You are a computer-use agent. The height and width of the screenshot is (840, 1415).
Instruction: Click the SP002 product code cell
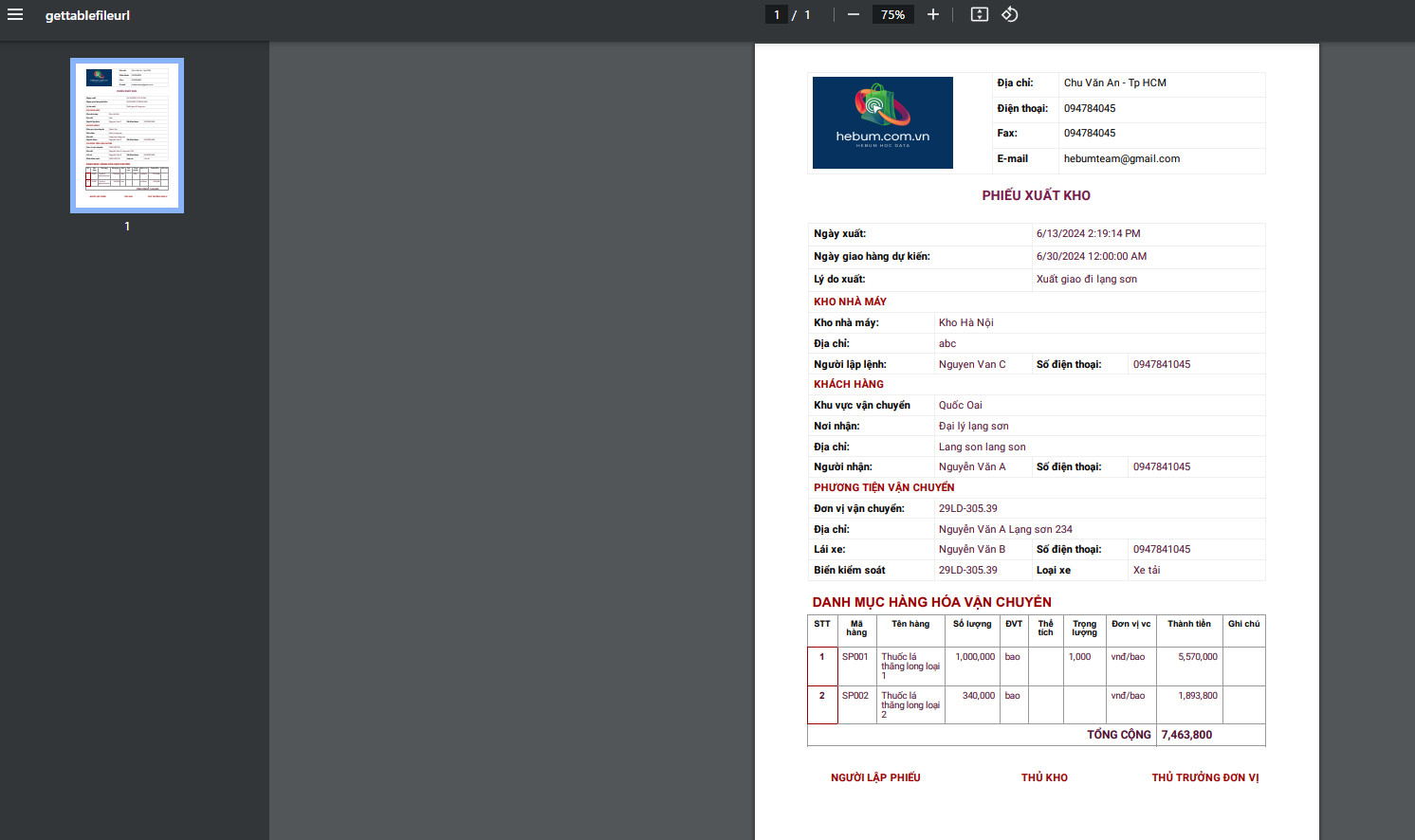click(x=855, y=696)
